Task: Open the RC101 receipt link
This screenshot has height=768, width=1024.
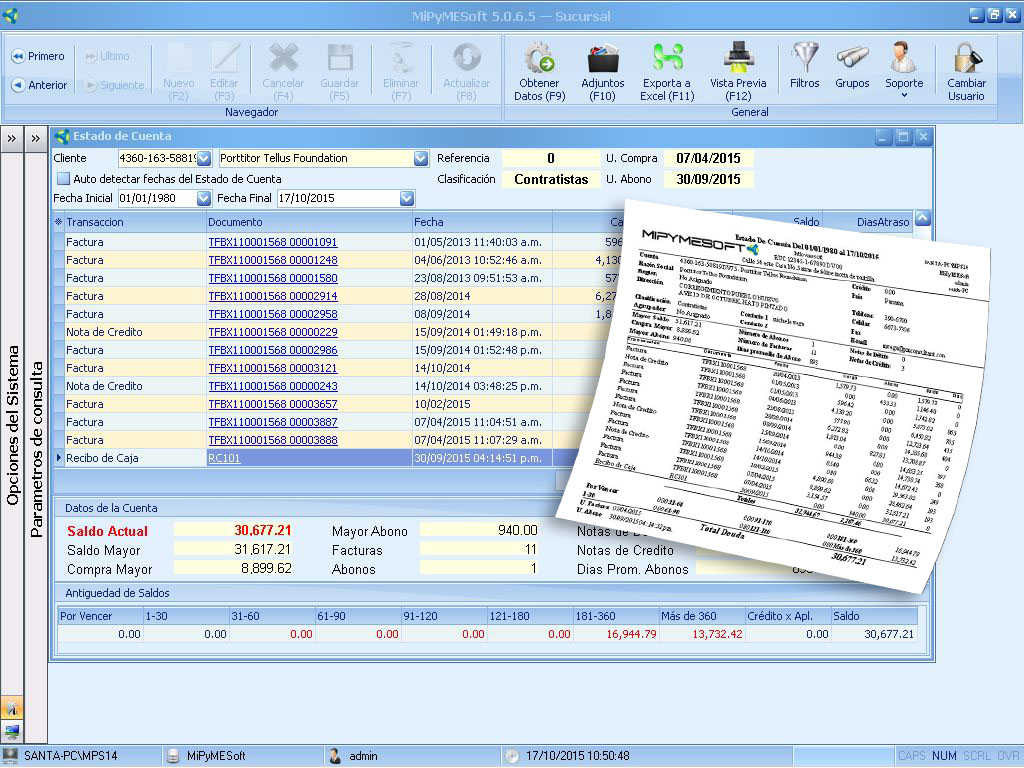Action: click(224, 458)
